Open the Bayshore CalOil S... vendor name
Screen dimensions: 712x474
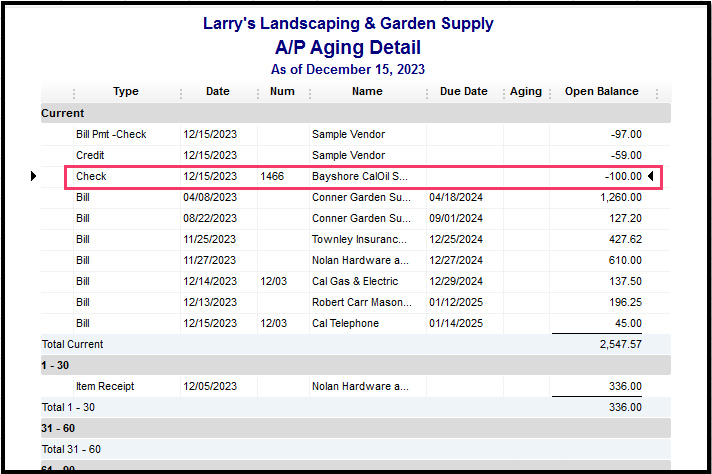tap(360, 176)
